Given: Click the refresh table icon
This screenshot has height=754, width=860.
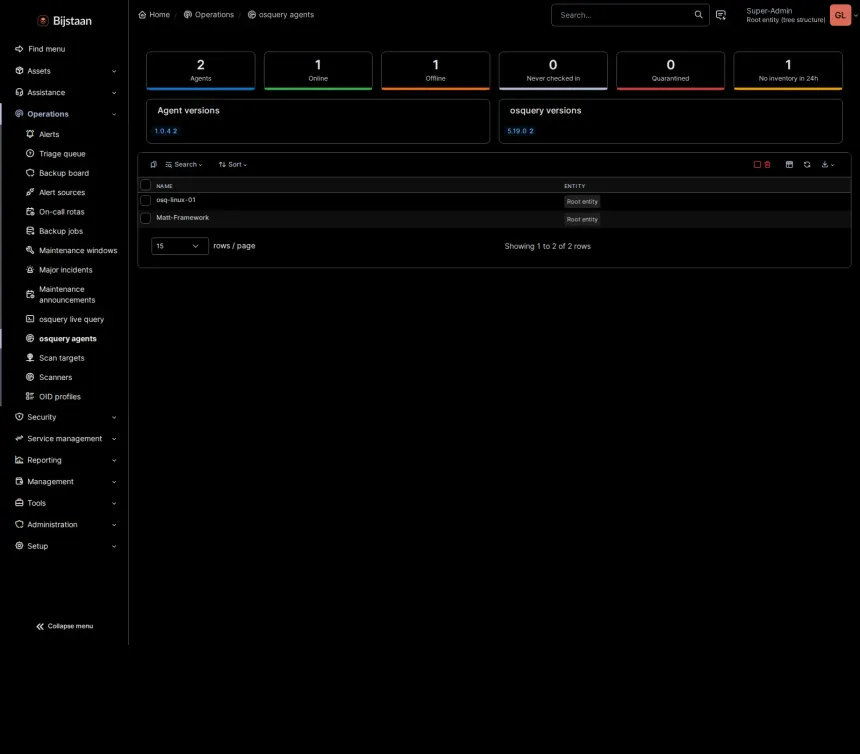Looking at the screenshot, I should tap(807, 165).
